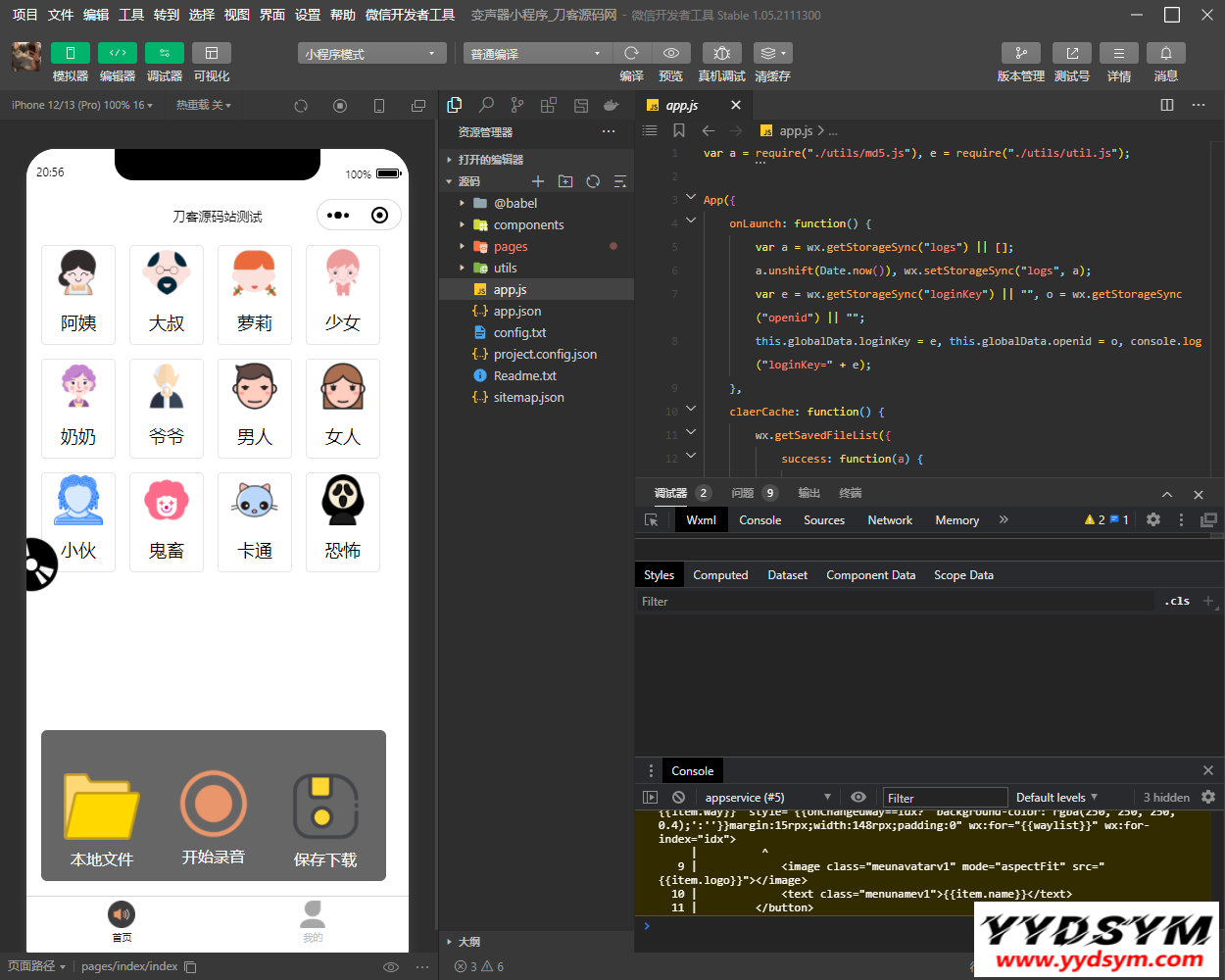Switch to the Network tab
This screenshot has height=980, width=1225.
tap(889, 520)
